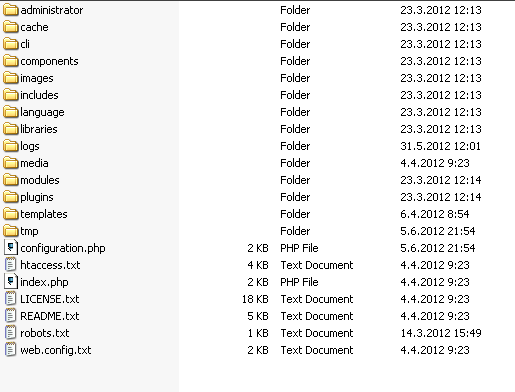Select the plugins folder name

pyautogui.click(x=37, y=197)
